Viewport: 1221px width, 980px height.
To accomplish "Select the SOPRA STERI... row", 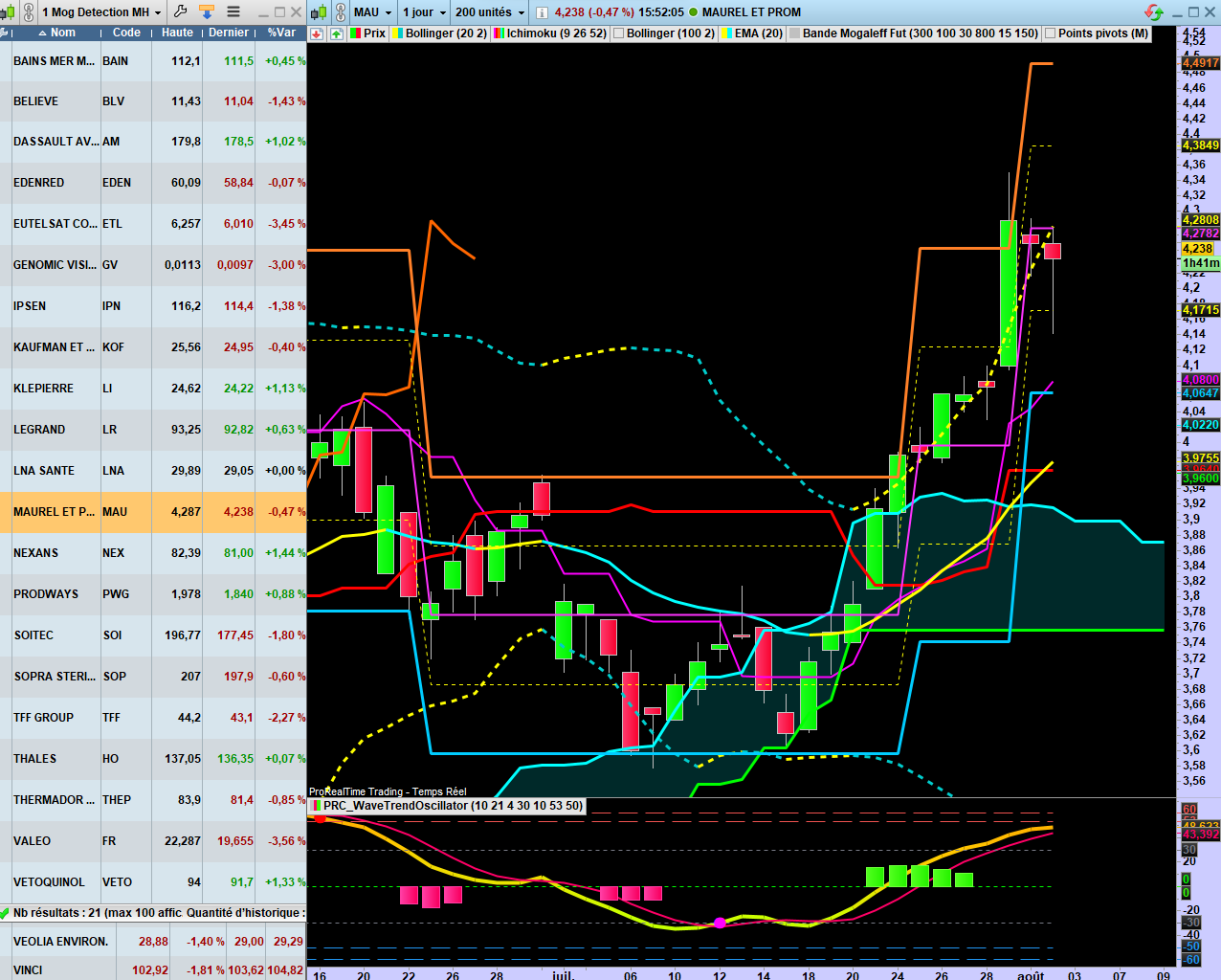I will click(x=153, y=676).
